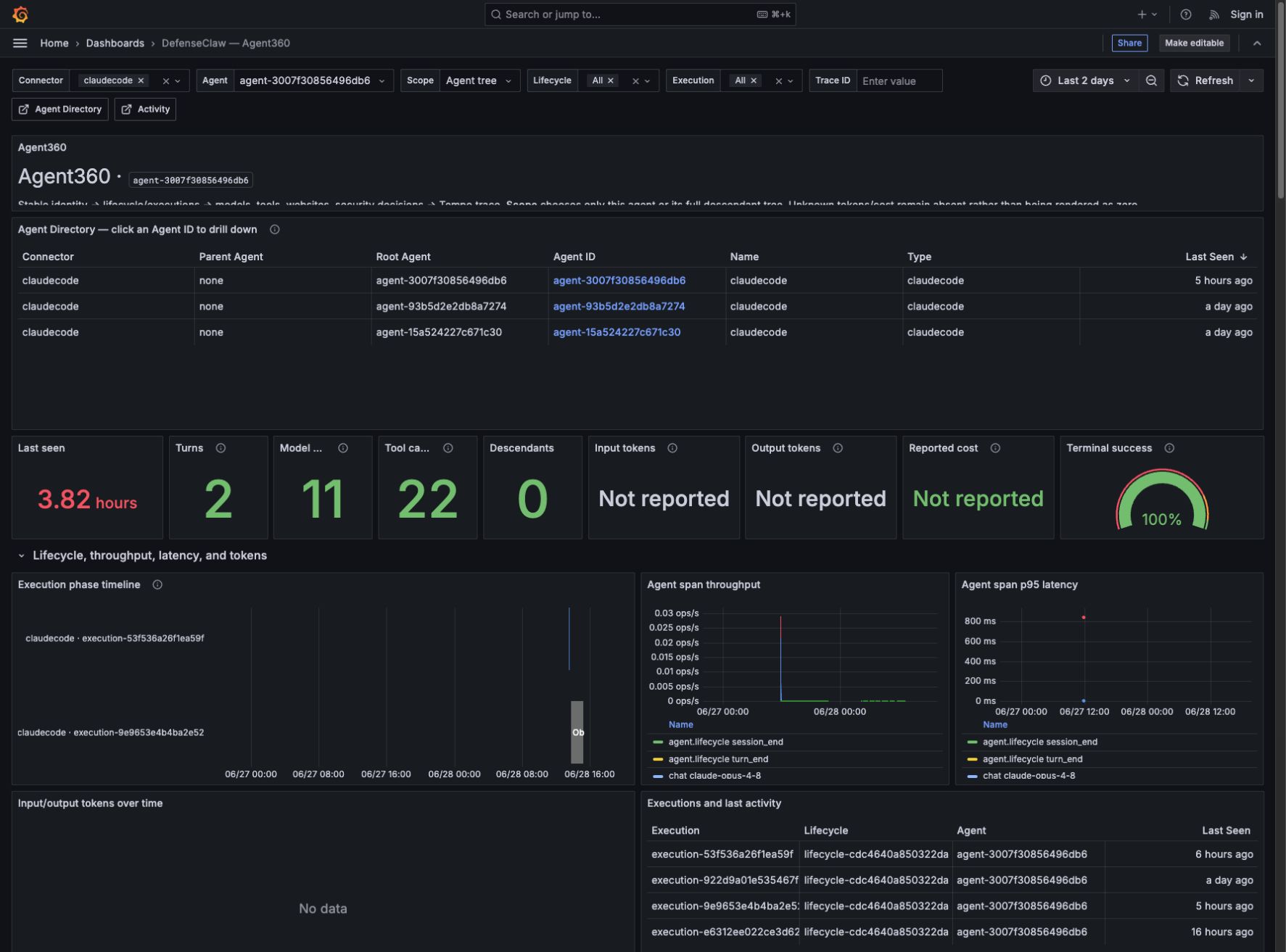Image resolution: width=1286 pixels, height=952 pixels.
Task: Open the Agent variable dropdown
Action: (313, 80)
